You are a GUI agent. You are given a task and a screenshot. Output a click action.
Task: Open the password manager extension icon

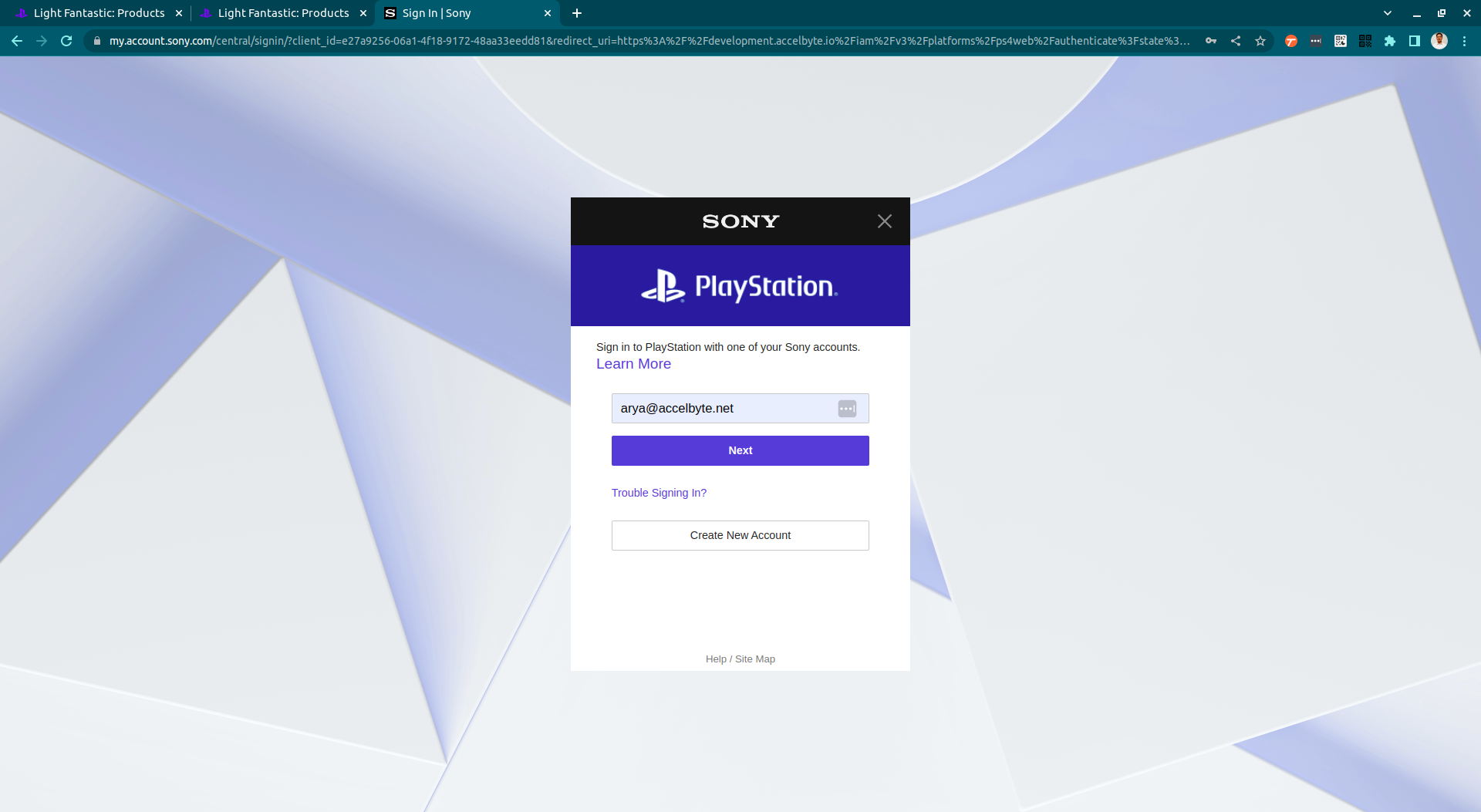[1316, 41]
